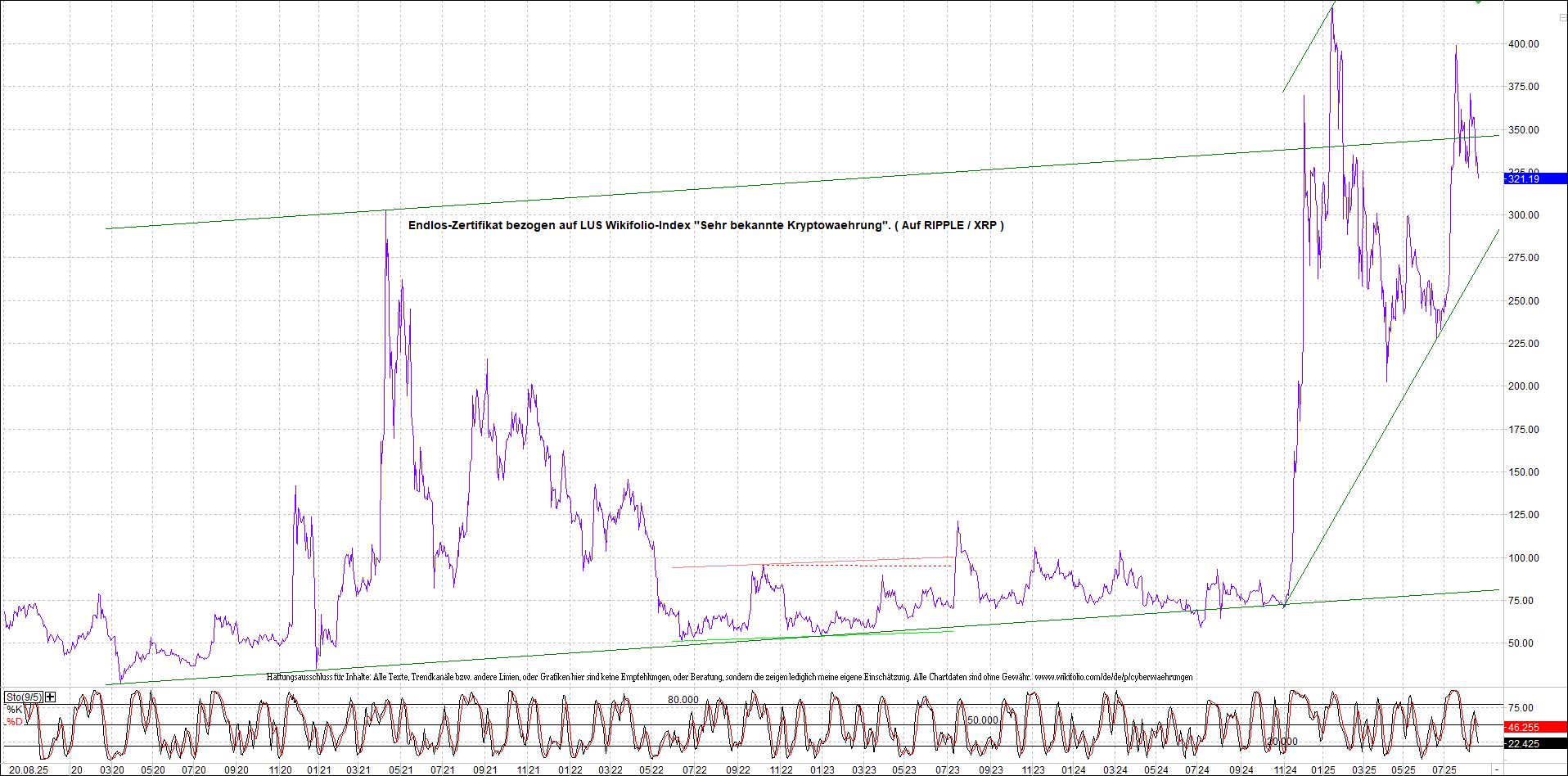The image size is (1568, 776).
Task: Click the 225.00 price axis label
Action: [x=1523, y=344]
